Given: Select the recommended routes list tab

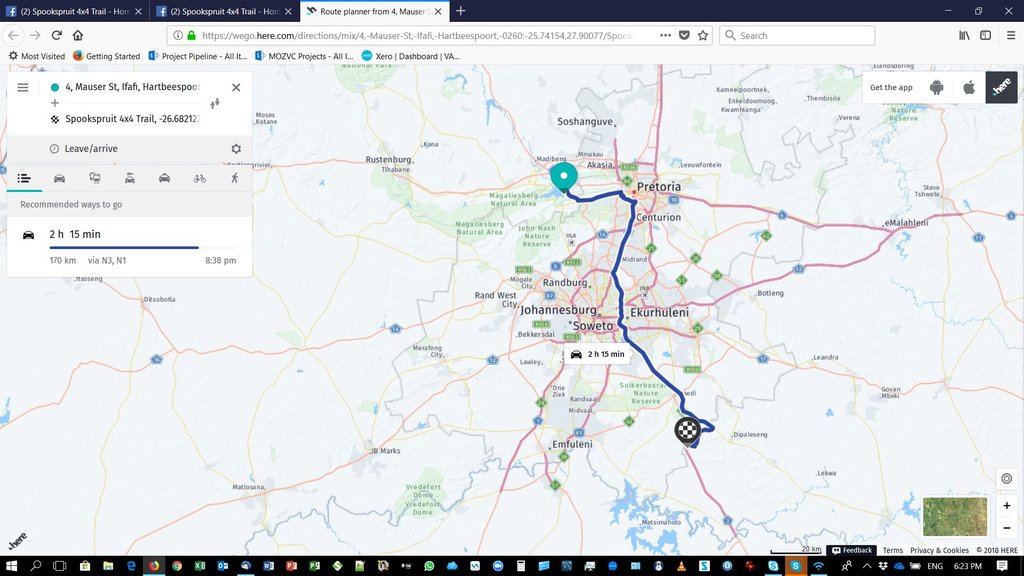Looking at the screenshot, I should click(x=24, y=178).
